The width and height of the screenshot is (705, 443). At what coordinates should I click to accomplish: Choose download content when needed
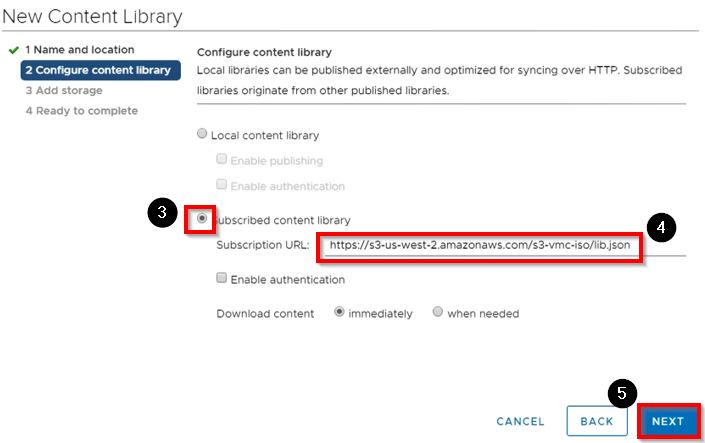pos(437,312)
